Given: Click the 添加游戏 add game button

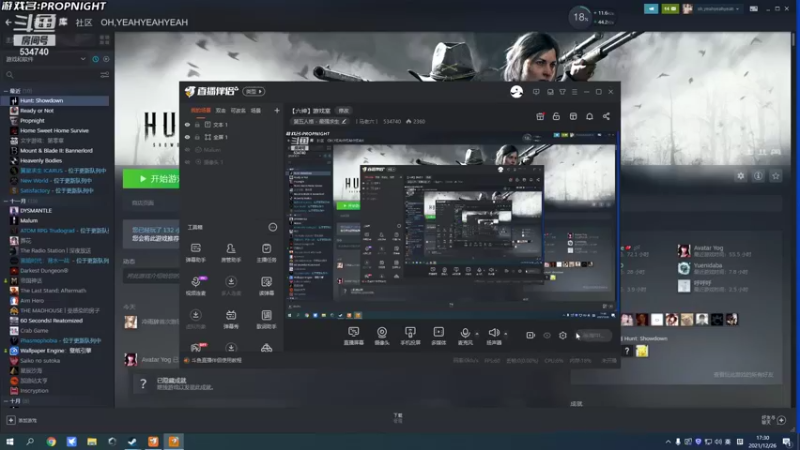Looking at the screenshot, I should (x=21, y=420).
